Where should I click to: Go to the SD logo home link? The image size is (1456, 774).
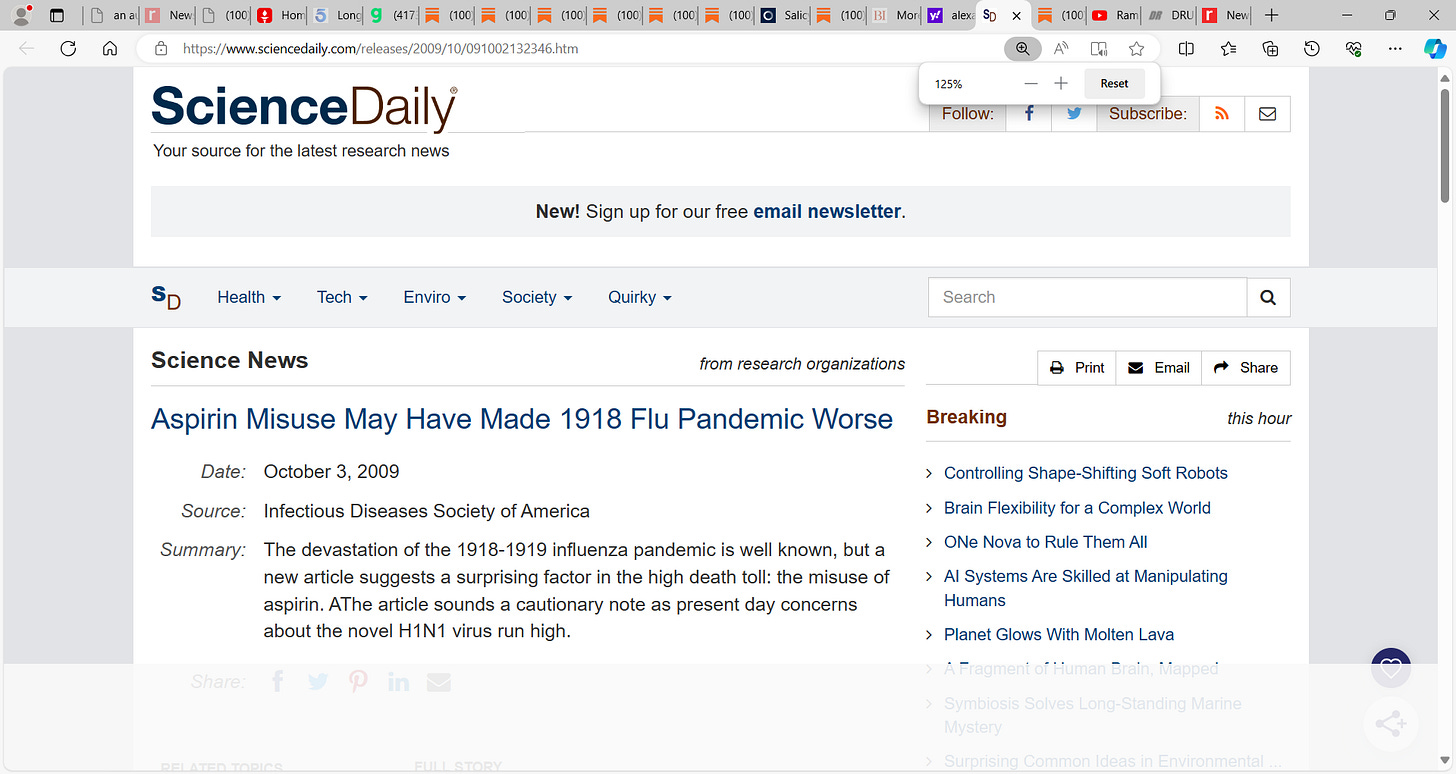click(166, 297)
